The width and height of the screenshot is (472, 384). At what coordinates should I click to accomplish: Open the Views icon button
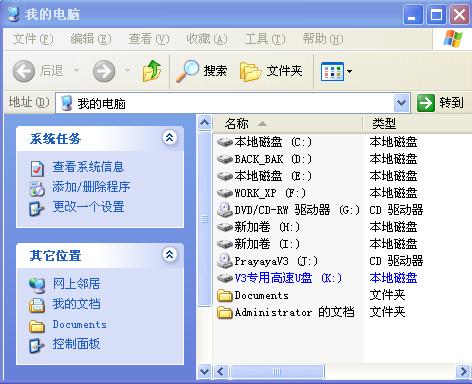tap(332, 71)
